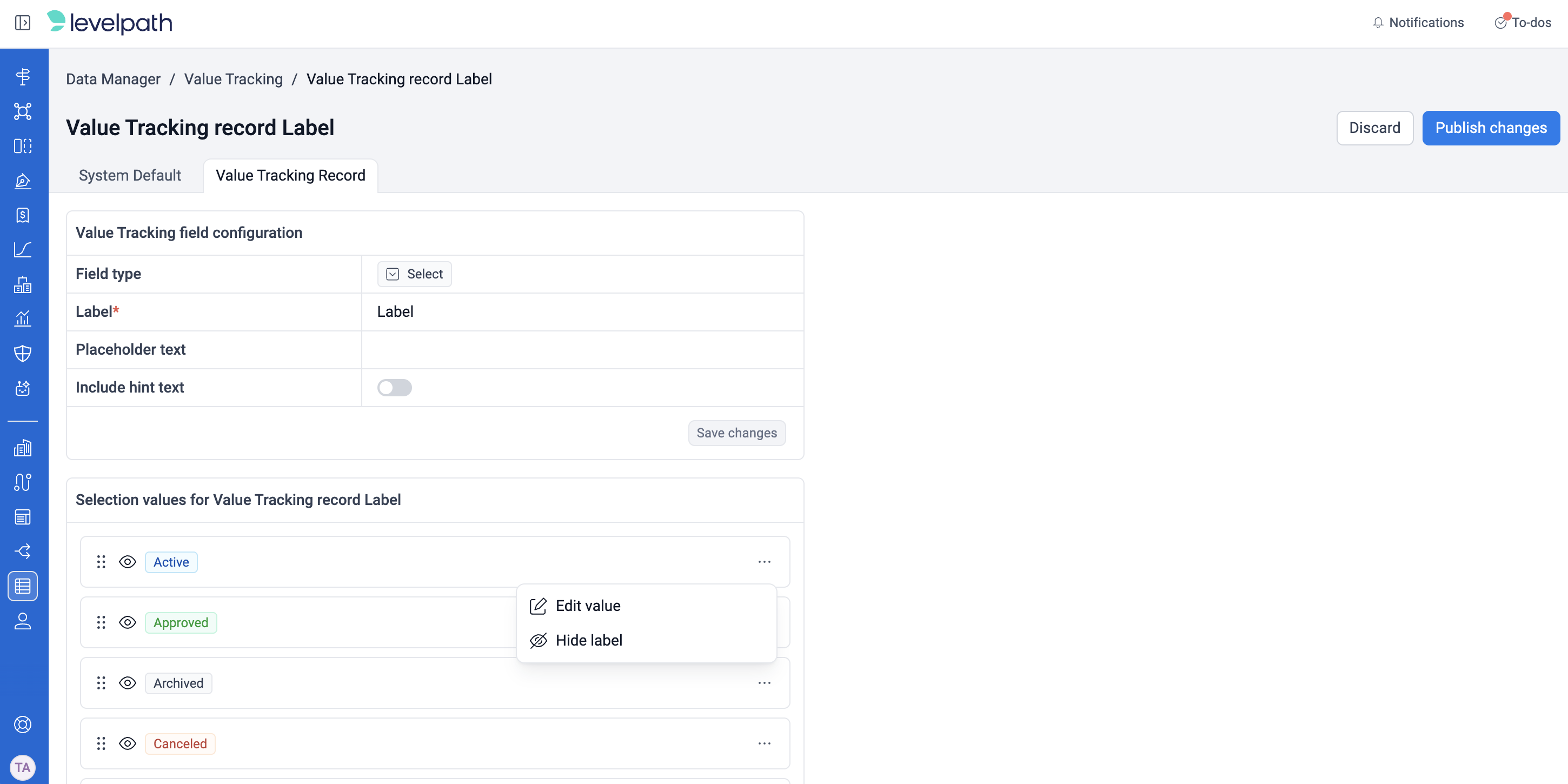Open three-dot menu for Canceled row
Screen dimensions: 1568x784
tap(764, 744)
